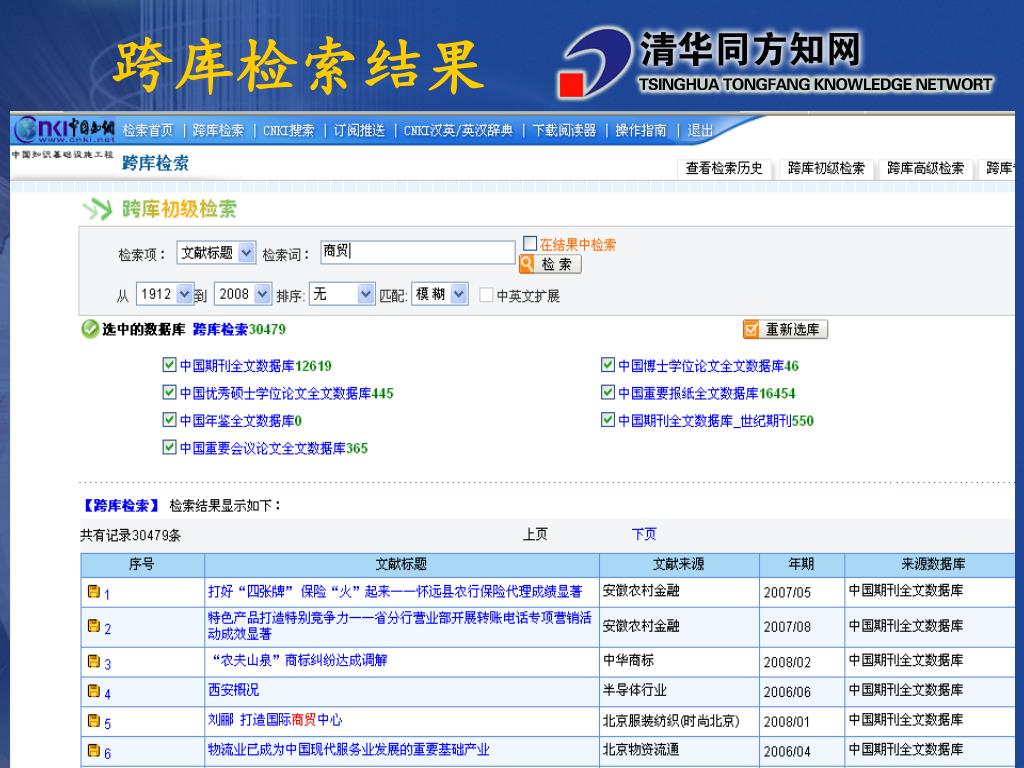Click the document icon in result row 3

(x=94, y=661)
